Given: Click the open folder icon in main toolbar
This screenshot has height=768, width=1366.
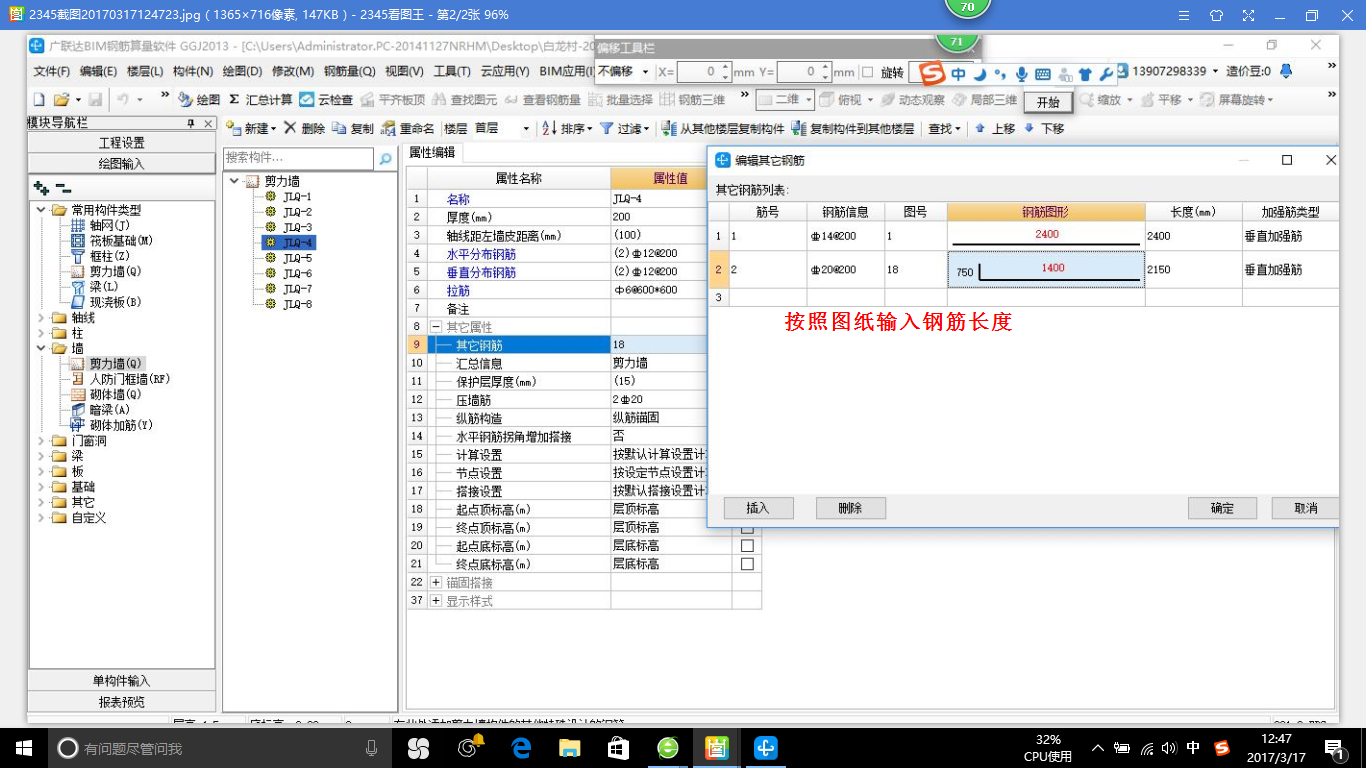Looking at the screenshot, I should (x=61, y=99).
